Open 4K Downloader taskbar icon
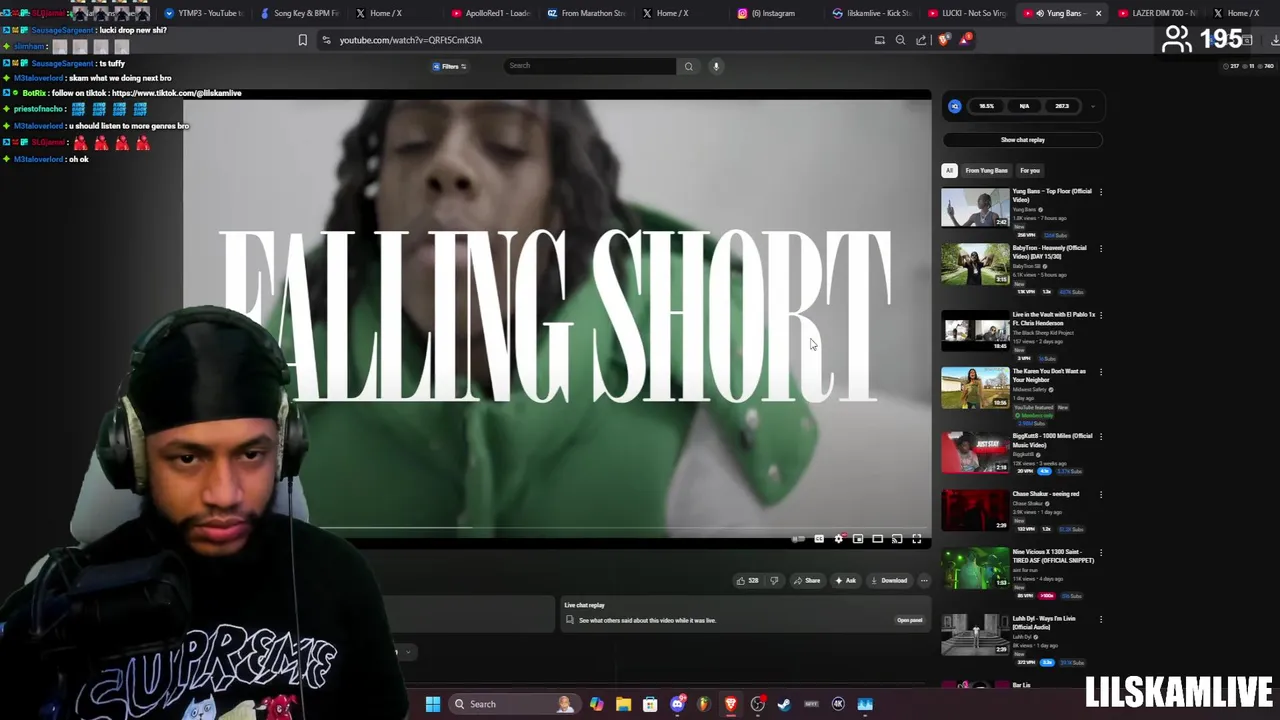The width and height of the screenshot is (1280, 720). pyautogui.click(x=838, y=704)
